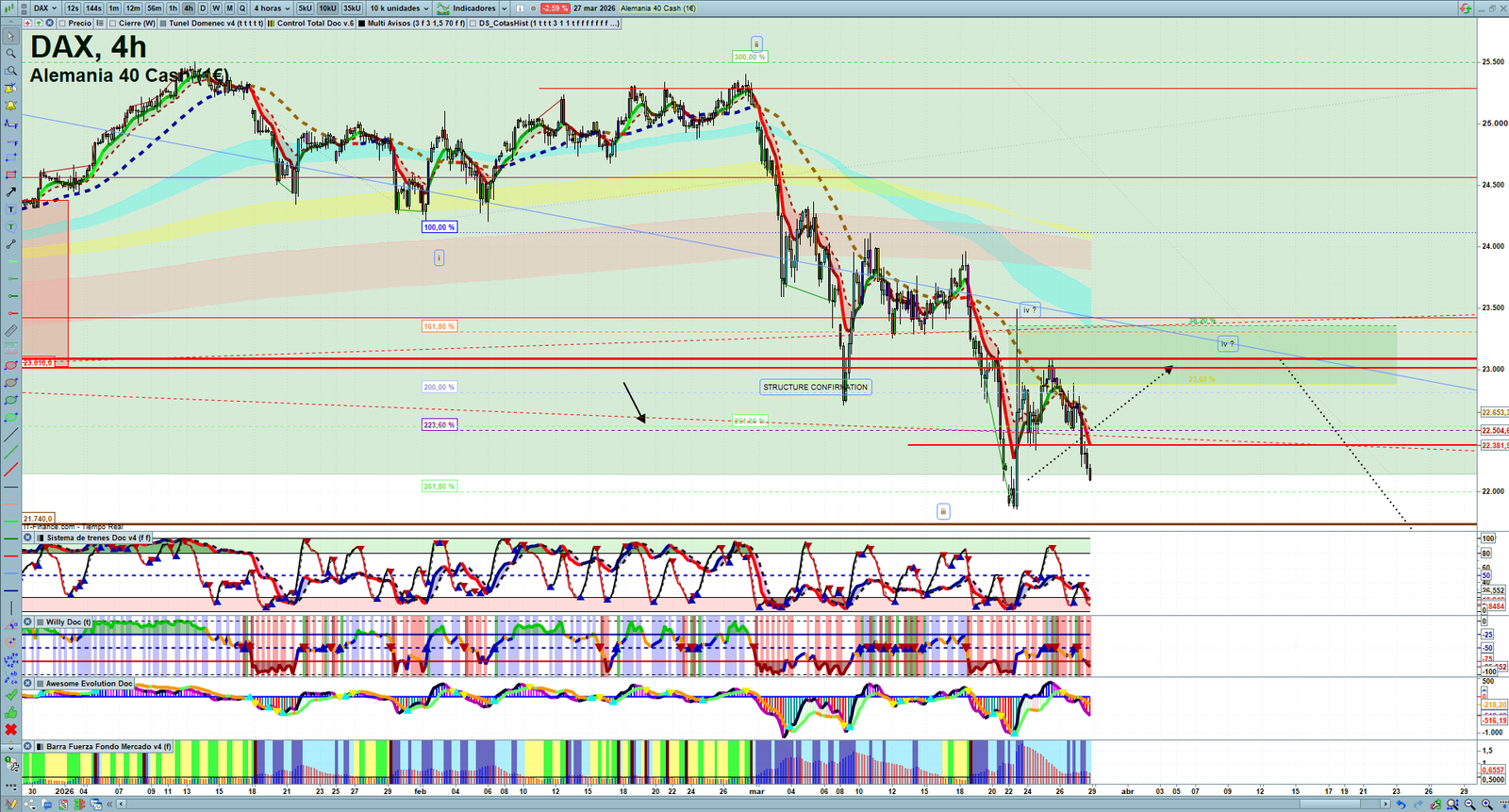Click the 'Alemania 40 Cash (1€)' name field
Image resolution: width=1509 pixels, height=812 pixels.
pos(658,8)
